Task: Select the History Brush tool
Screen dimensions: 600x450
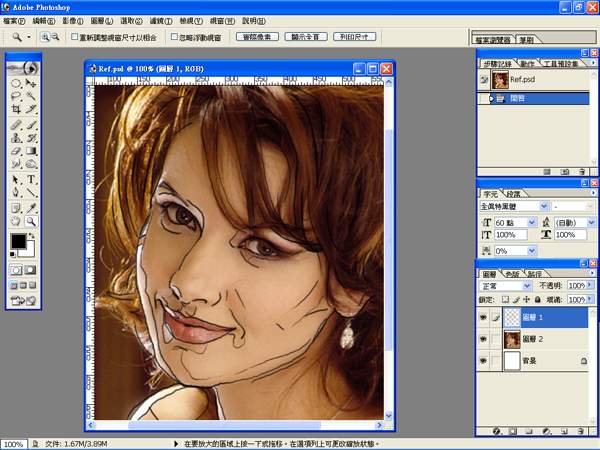Action: tap(31, 138)
